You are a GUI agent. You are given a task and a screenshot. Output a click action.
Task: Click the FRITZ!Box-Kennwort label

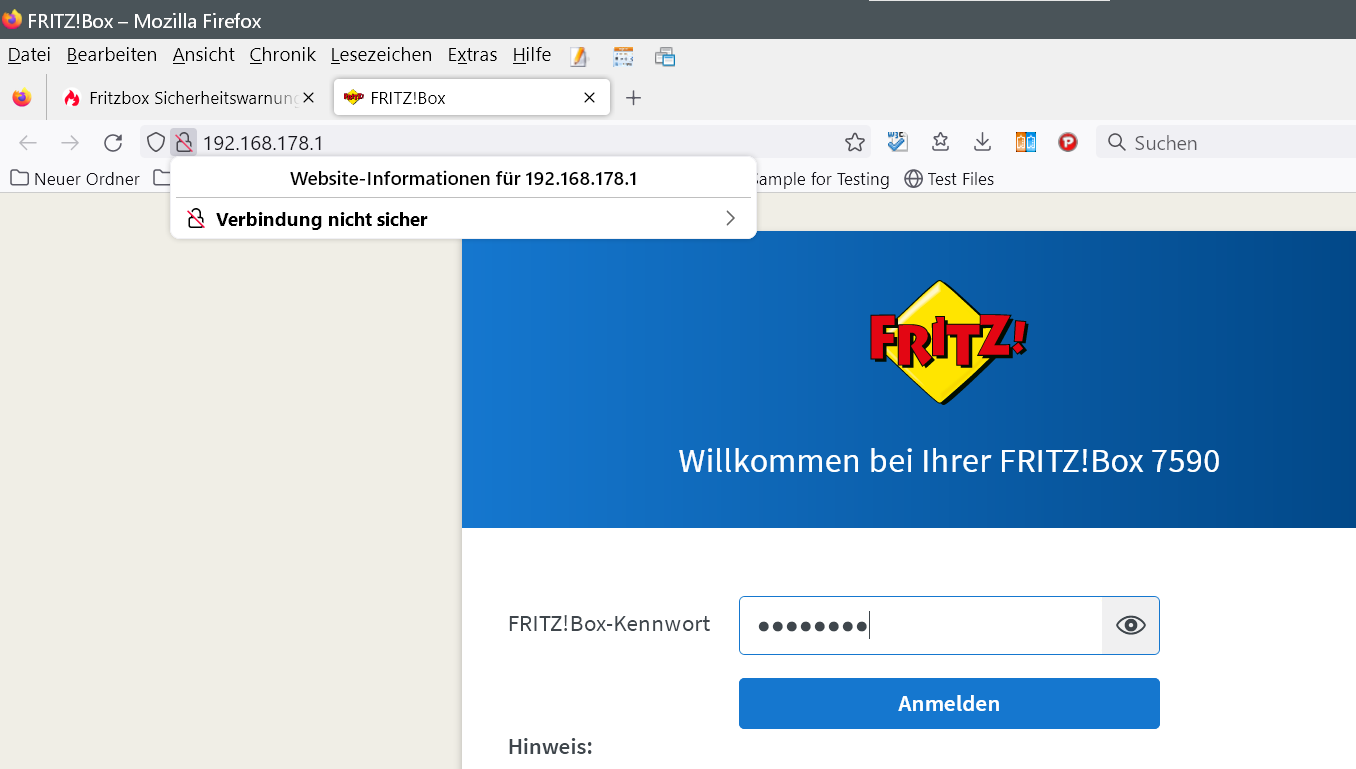coord(609,624)
